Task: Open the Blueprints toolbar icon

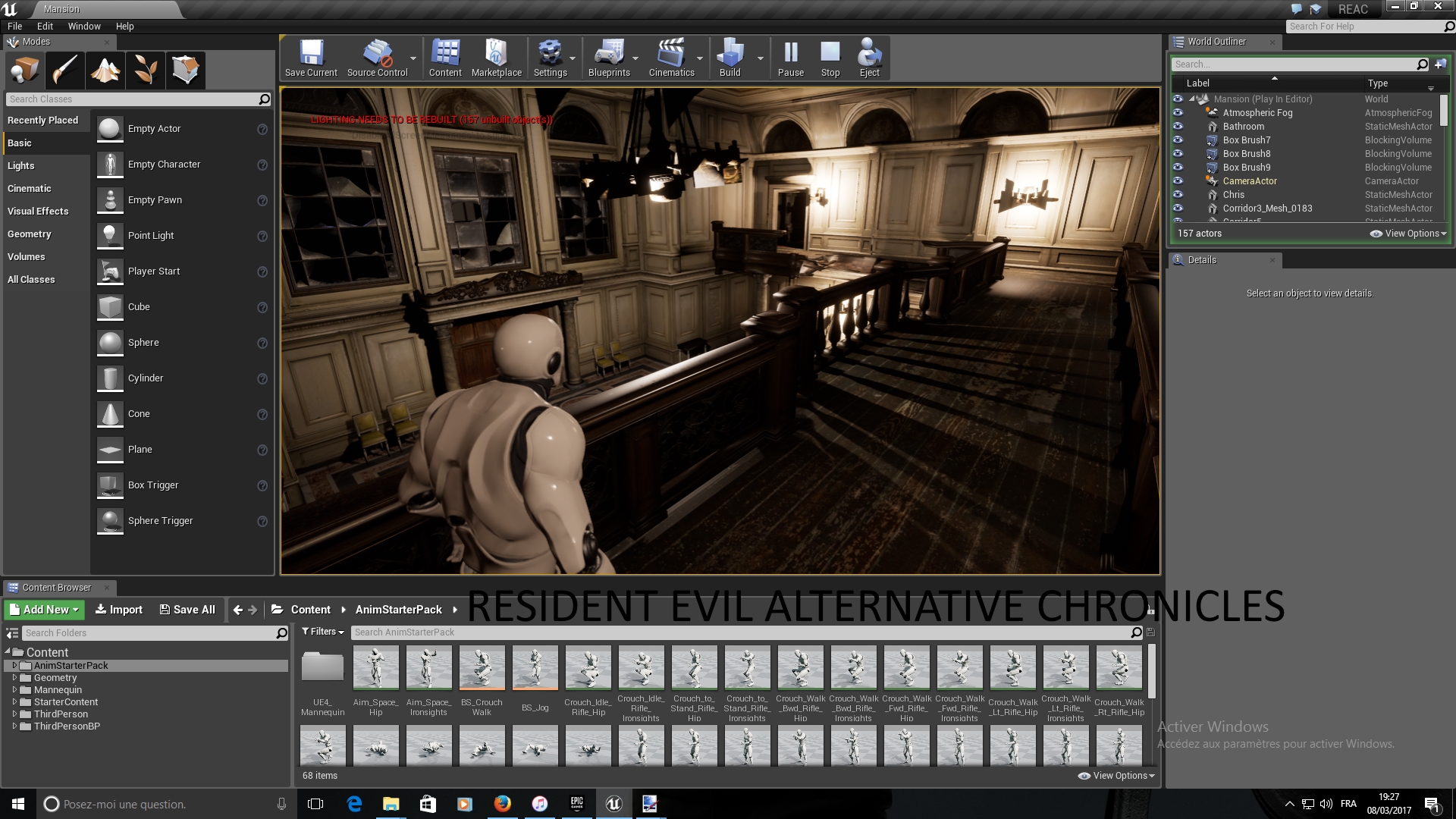Action: pyautogui.click(x=609, y=58)
